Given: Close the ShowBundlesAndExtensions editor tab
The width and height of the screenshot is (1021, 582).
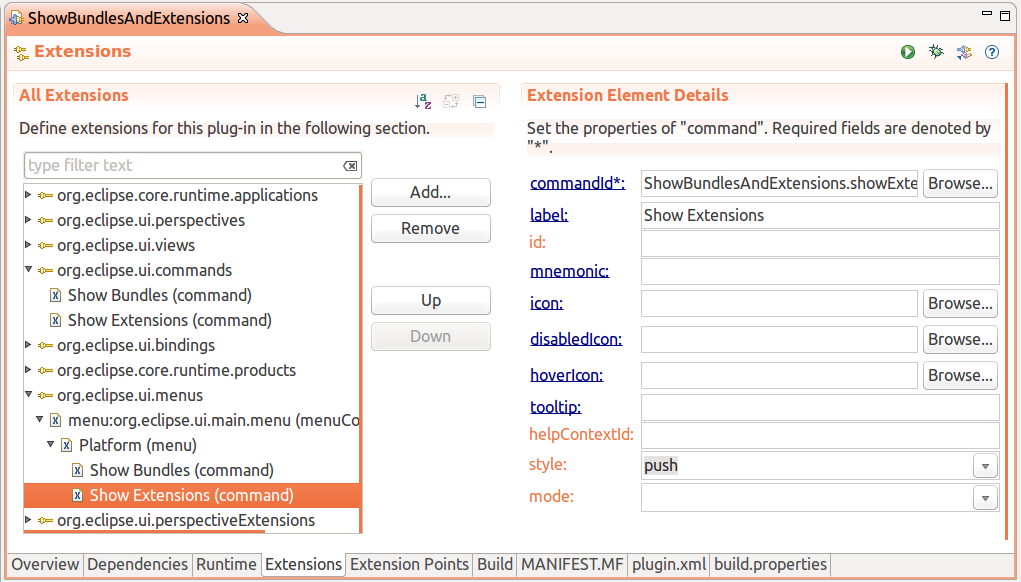Looking at the screenshot, I should pyautogui.click(x=243, y=18).
